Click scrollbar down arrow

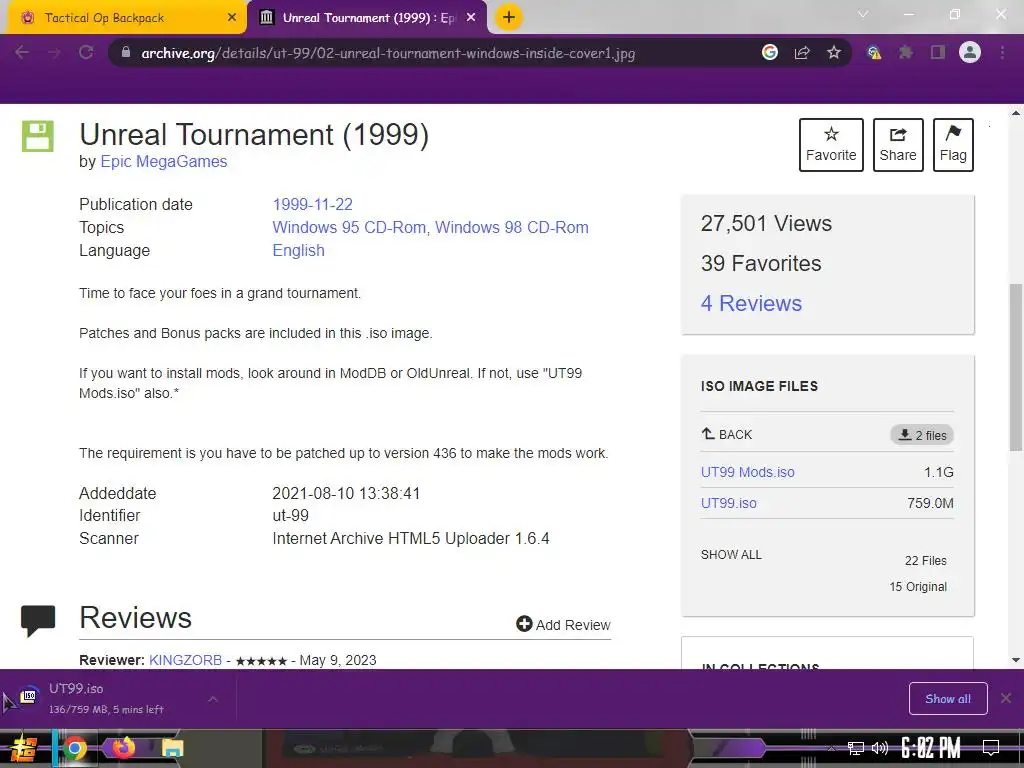1016,660
